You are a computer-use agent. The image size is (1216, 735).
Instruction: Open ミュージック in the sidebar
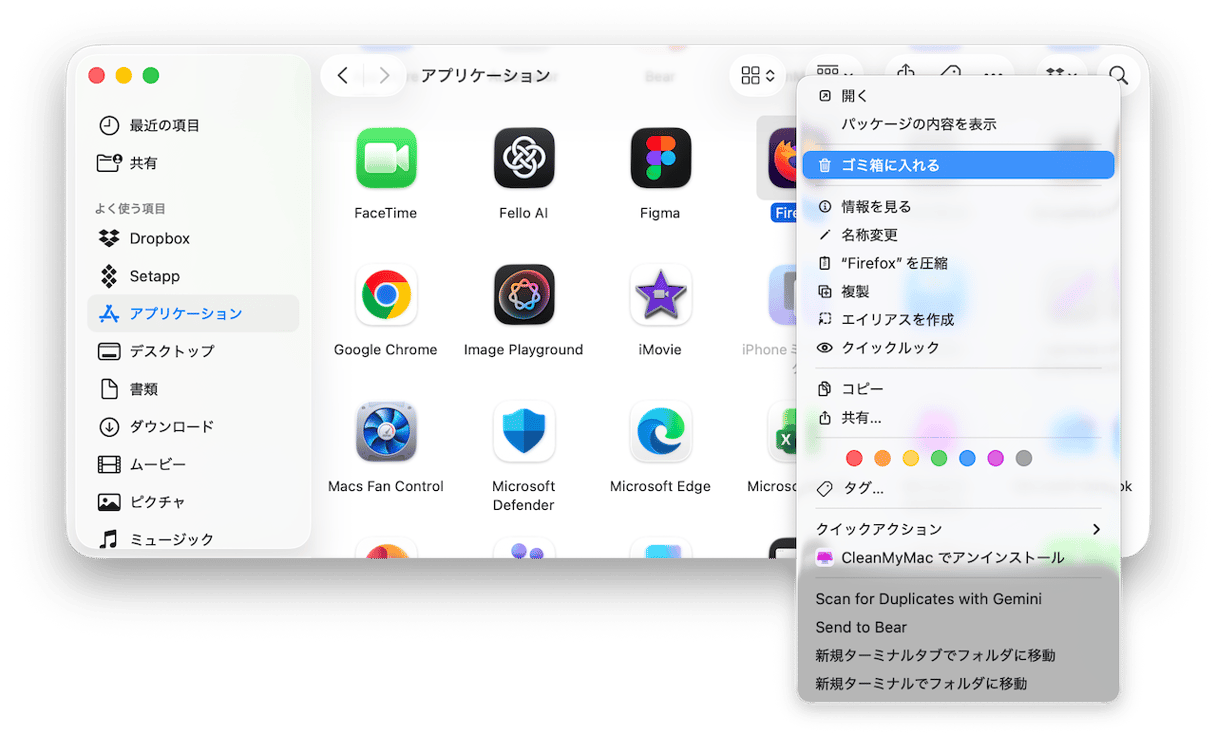coord(193,539)
